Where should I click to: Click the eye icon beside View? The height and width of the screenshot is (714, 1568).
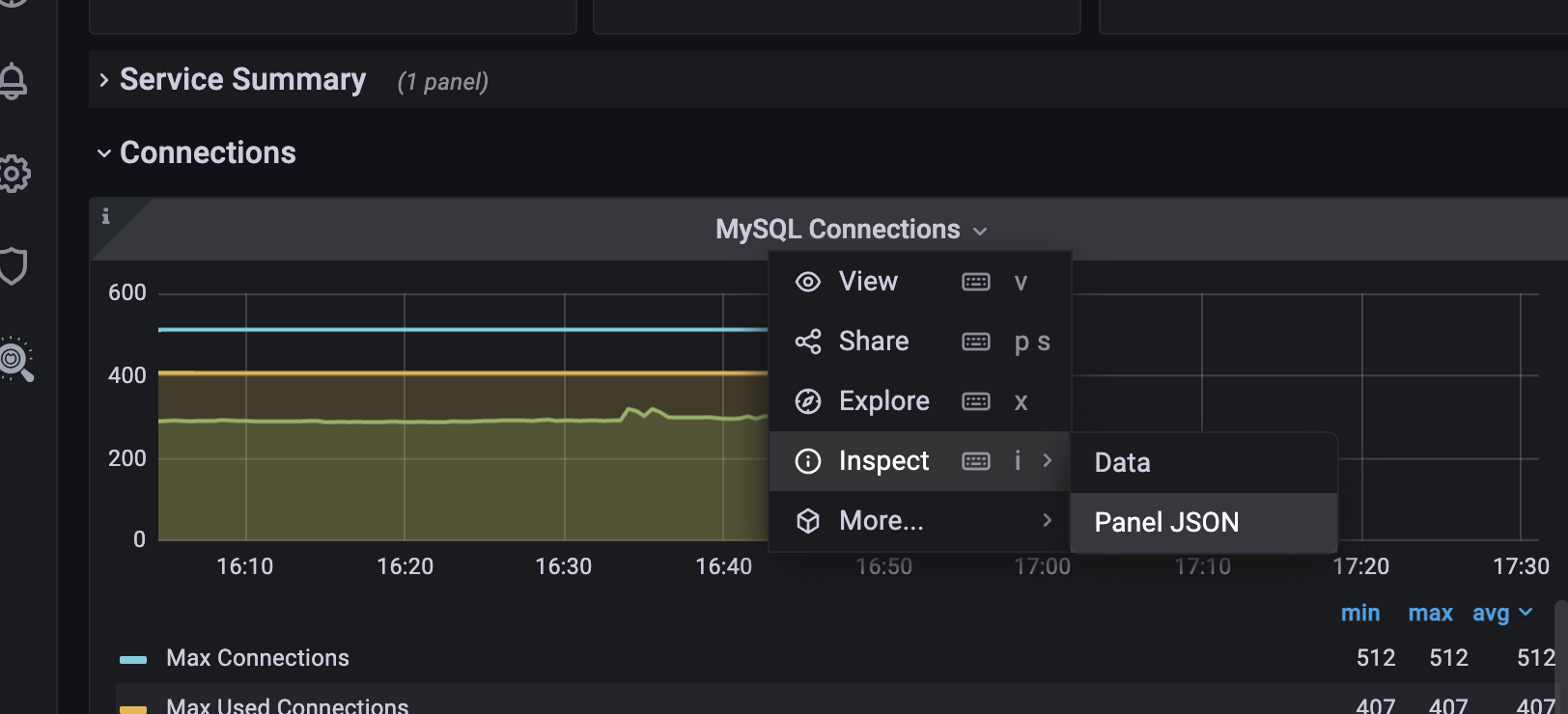tap(808, 282)
